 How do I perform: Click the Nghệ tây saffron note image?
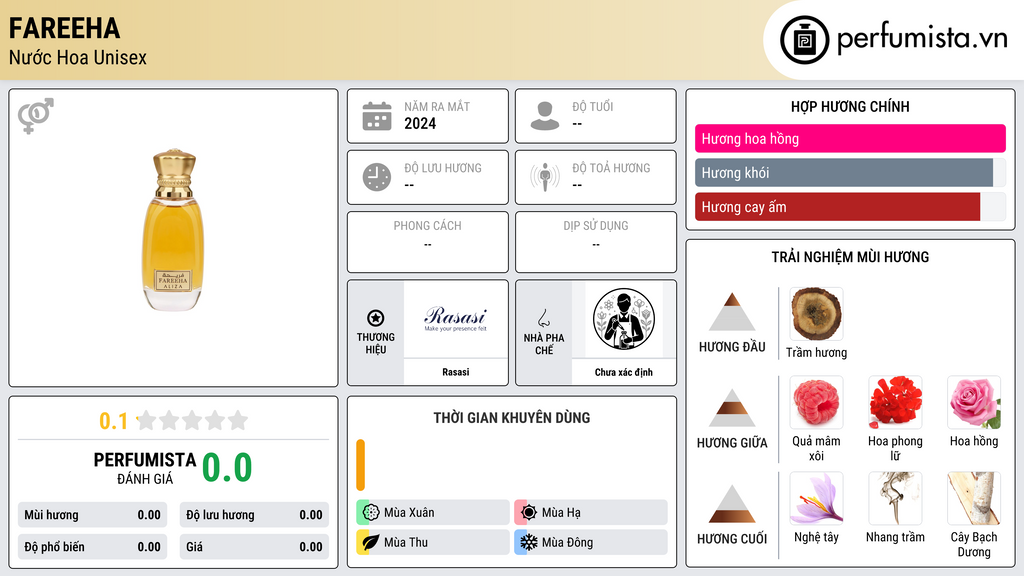(816, 498)
